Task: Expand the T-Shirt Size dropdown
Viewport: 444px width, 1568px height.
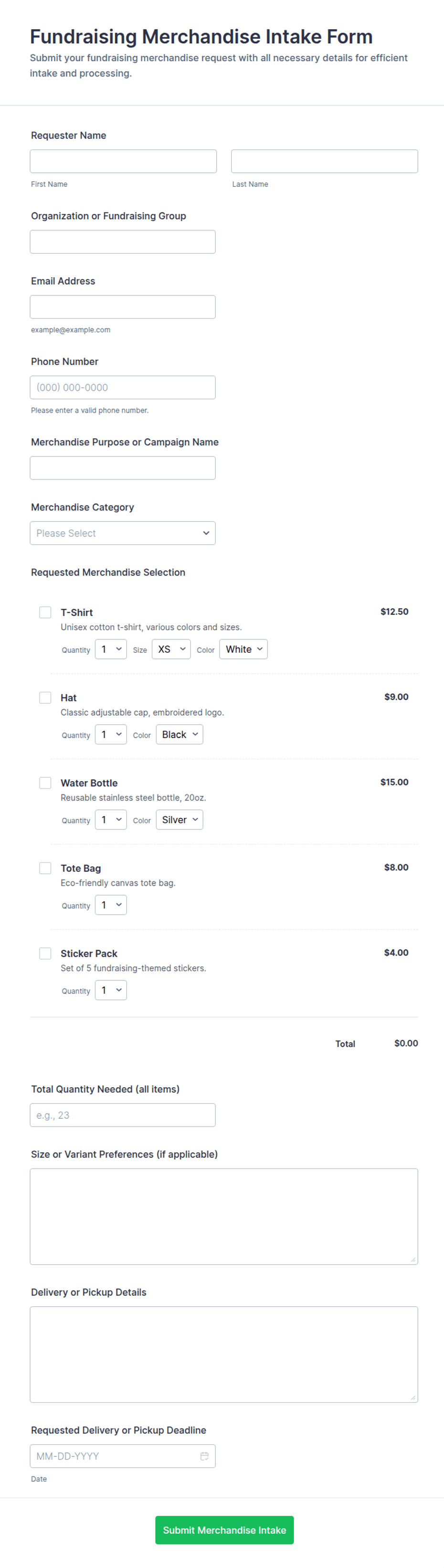Action: [x=171, y=649]
